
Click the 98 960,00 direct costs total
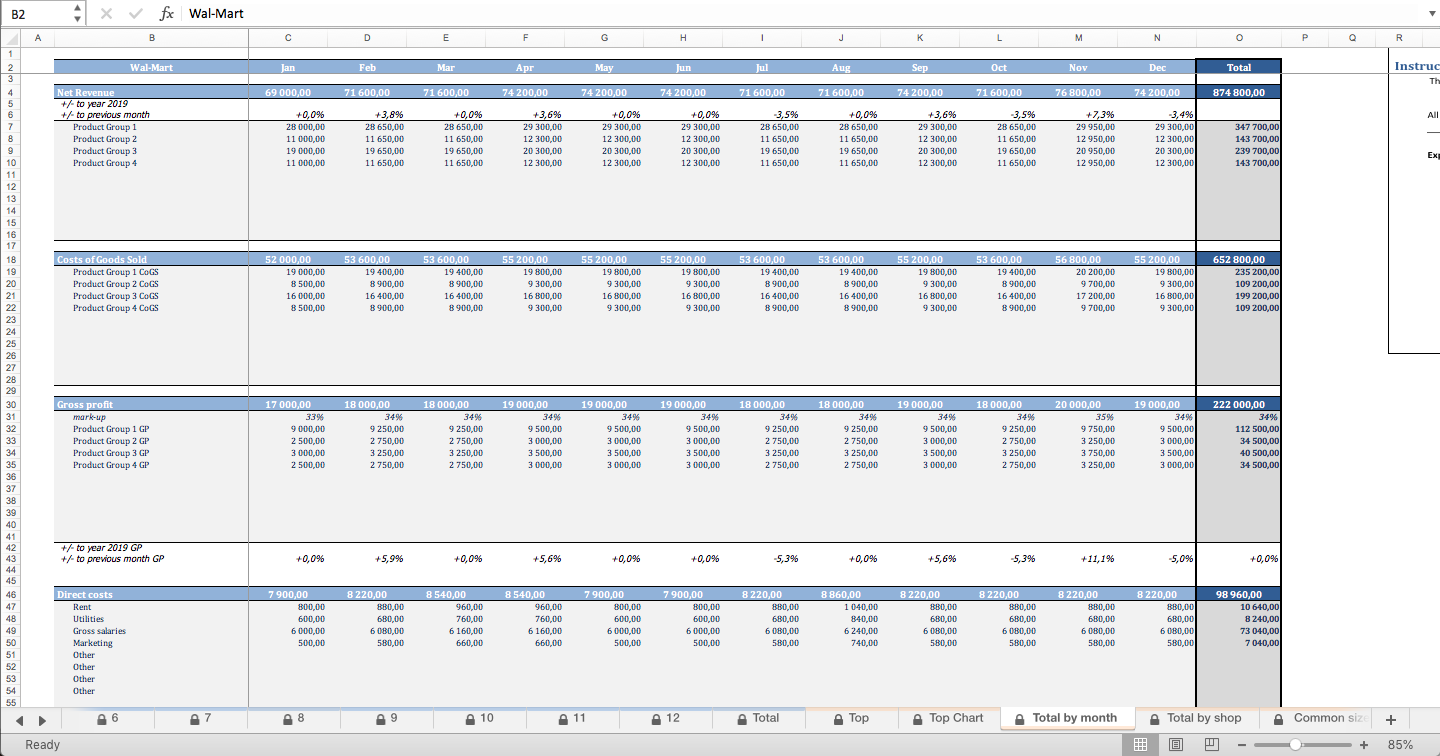pyautogui.click(x=1238, y=594)
